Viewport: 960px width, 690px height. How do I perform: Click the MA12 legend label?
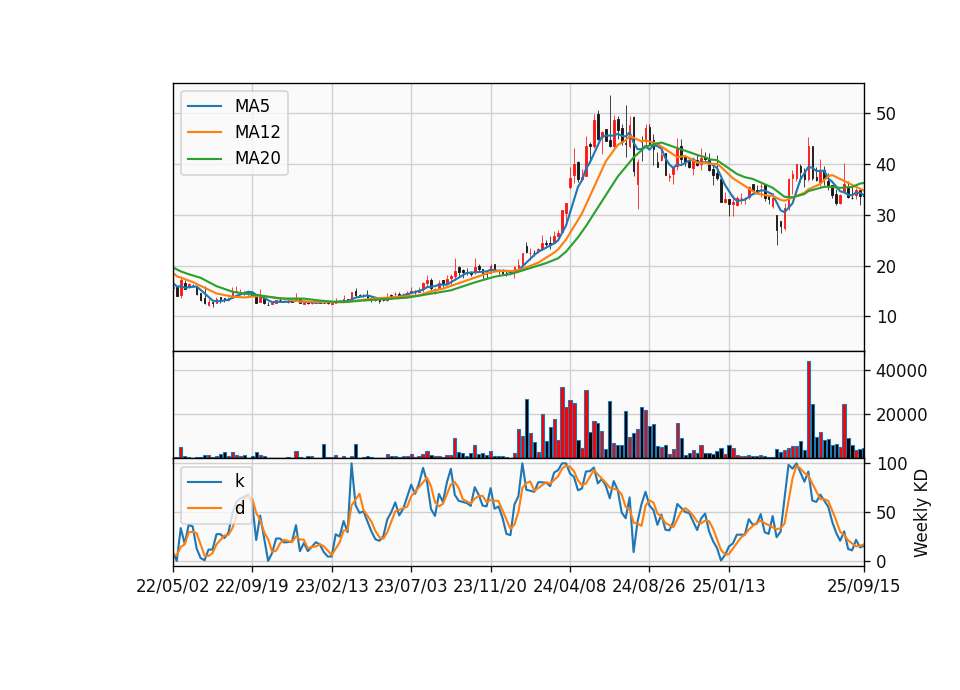[257, 132]
